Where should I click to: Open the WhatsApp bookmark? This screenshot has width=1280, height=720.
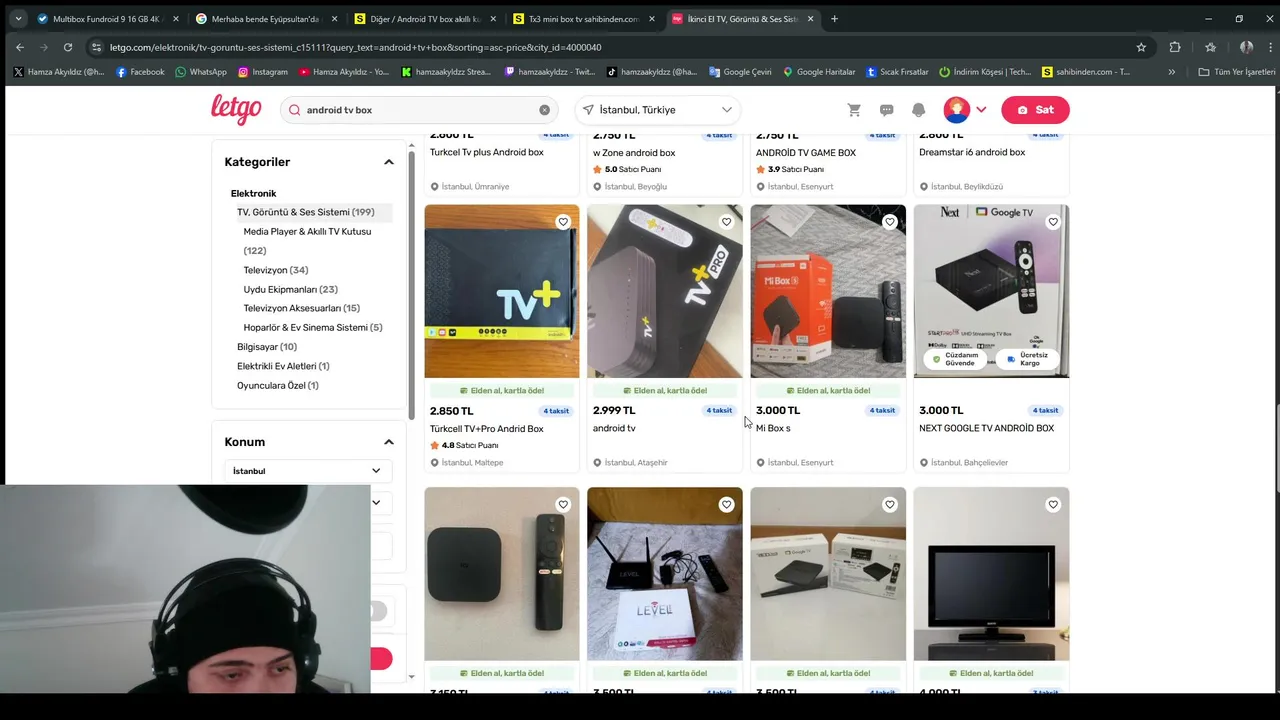201,72
